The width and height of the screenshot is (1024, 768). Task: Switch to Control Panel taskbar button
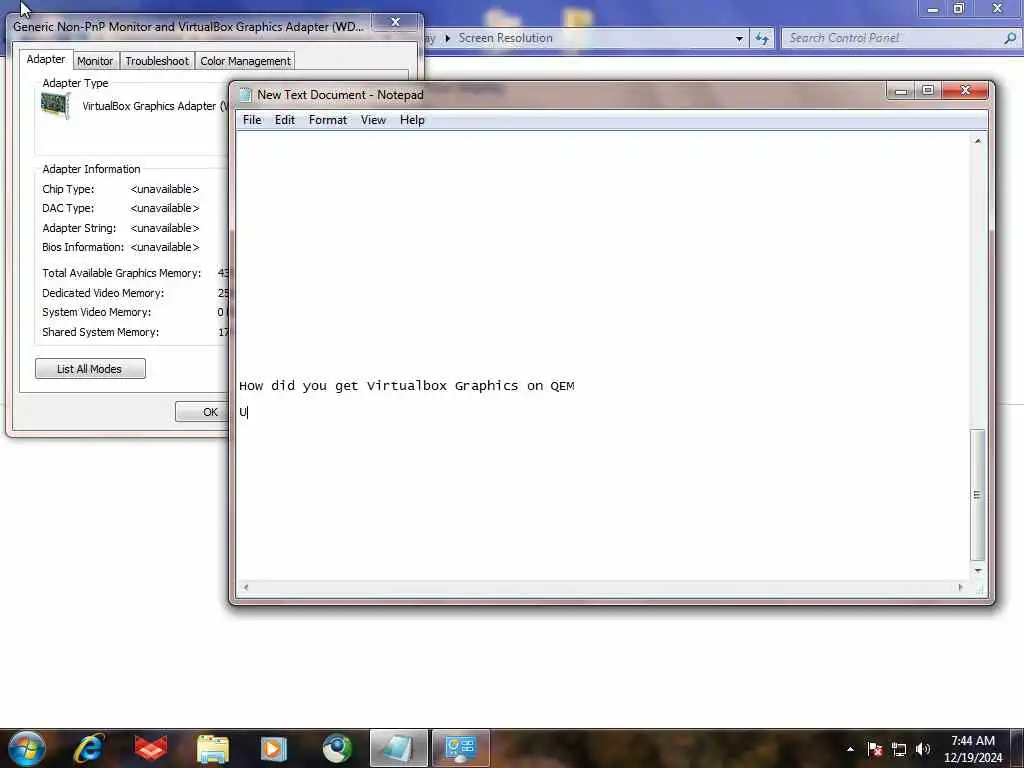tap(460, 748)
